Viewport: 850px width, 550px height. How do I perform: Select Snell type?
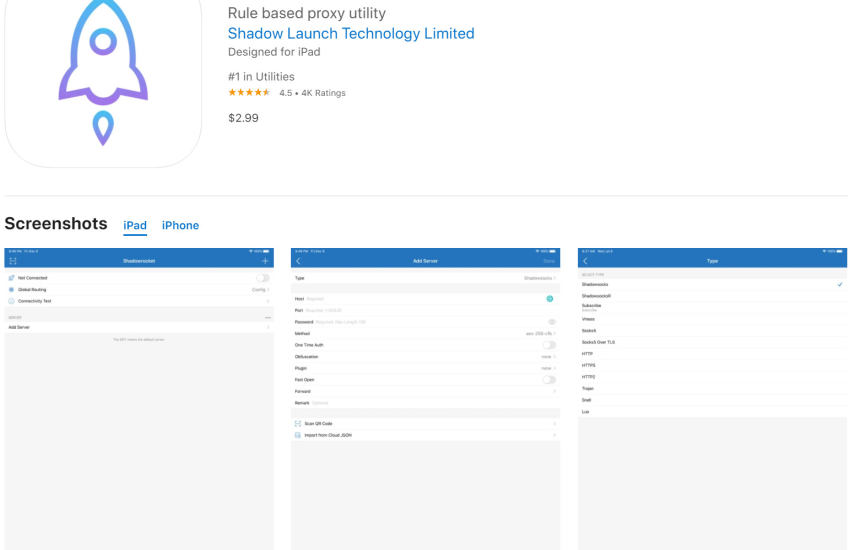tap(712, 400)
